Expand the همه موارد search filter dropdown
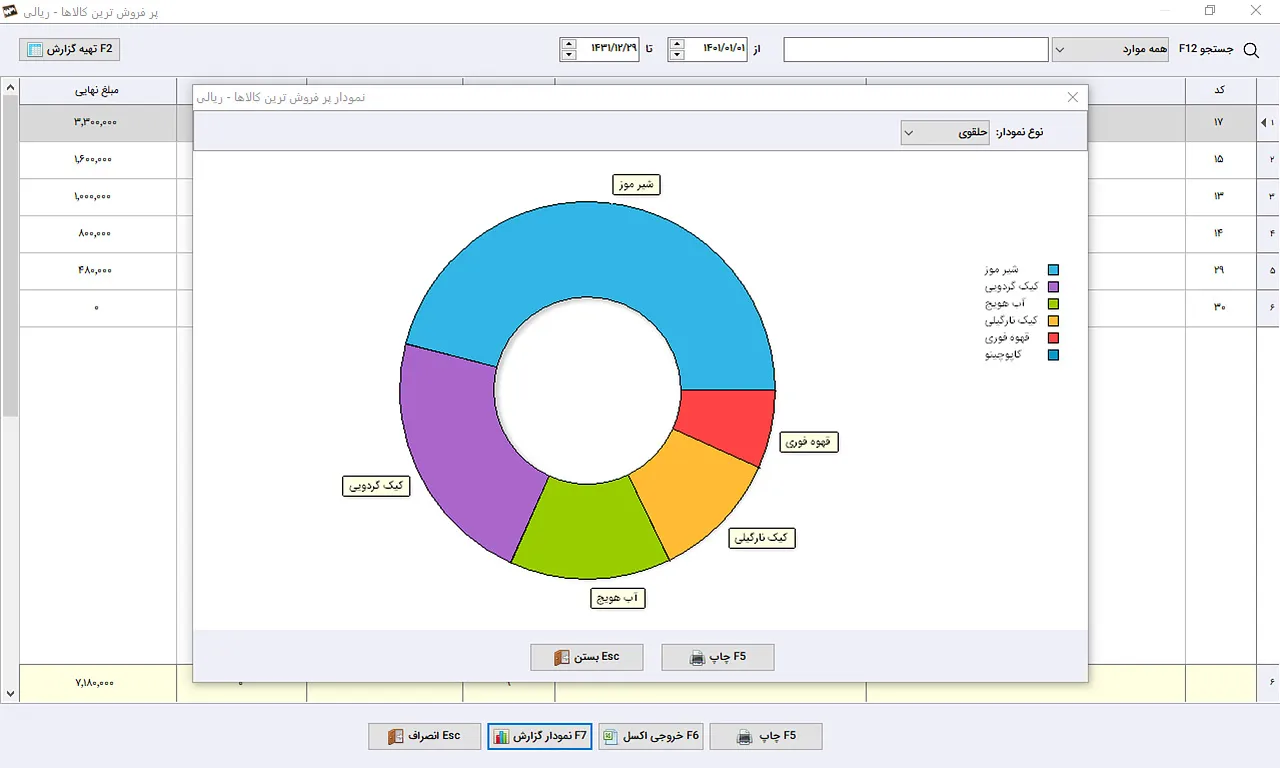The image size is (1280, 768). pos(1110,49)
